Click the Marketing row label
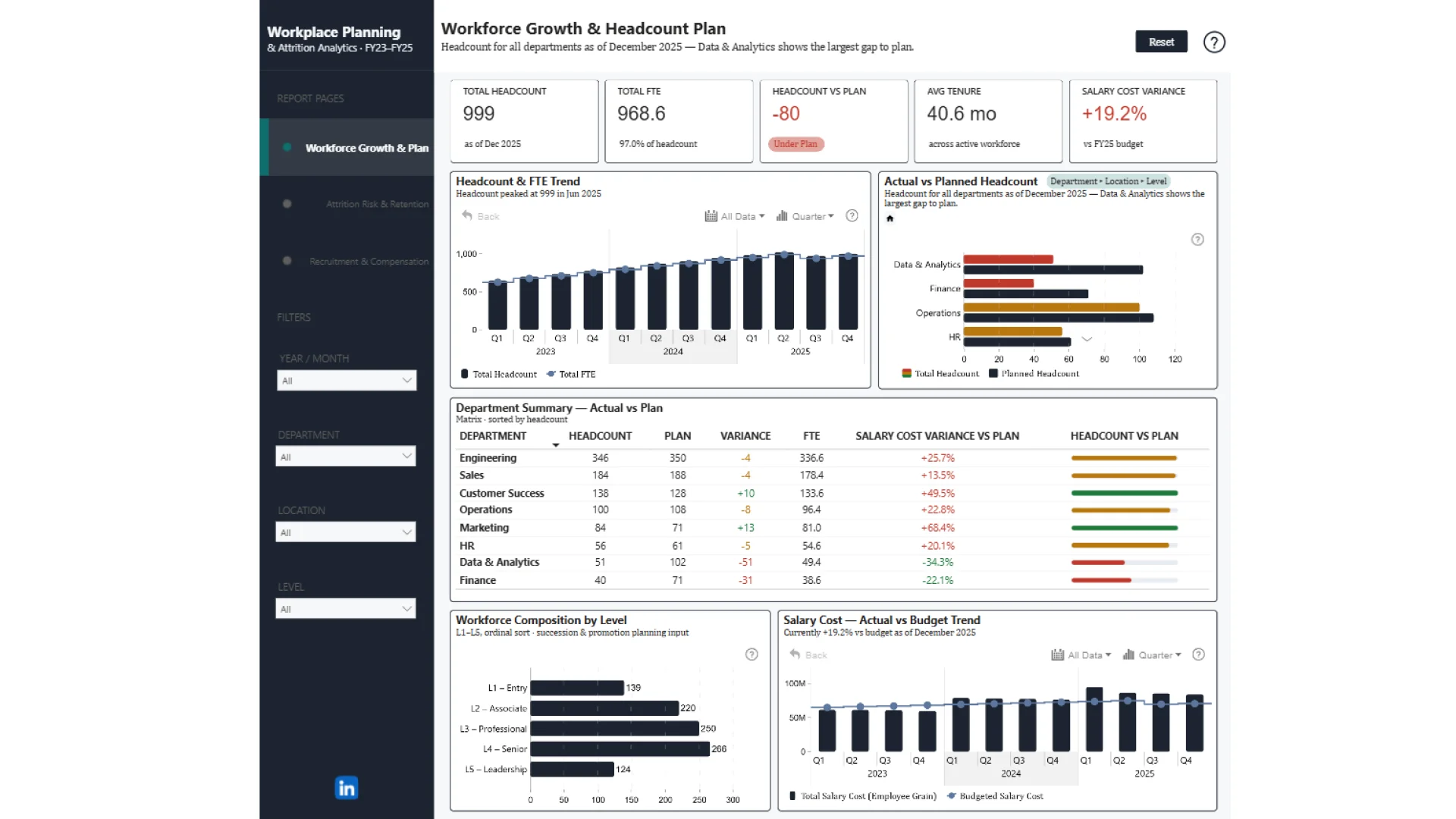The image size is (1456, 819). click(484, 528)
